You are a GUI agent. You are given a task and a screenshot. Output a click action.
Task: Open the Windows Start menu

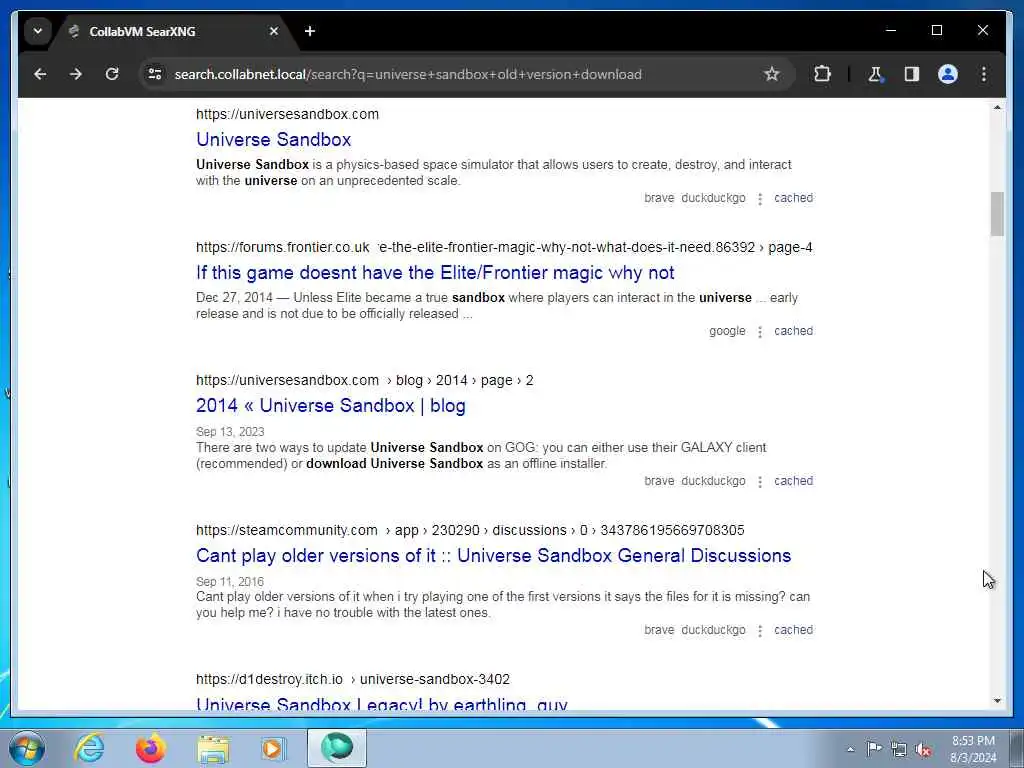[27, 748]
